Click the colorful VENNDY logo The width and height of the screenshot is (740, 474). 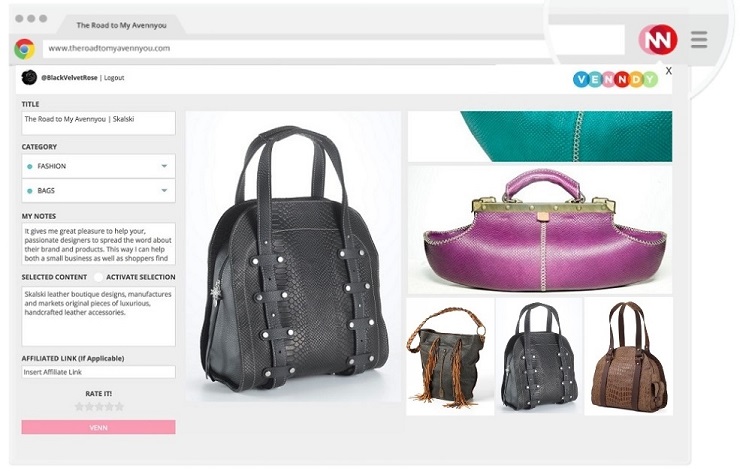point(615,79)
